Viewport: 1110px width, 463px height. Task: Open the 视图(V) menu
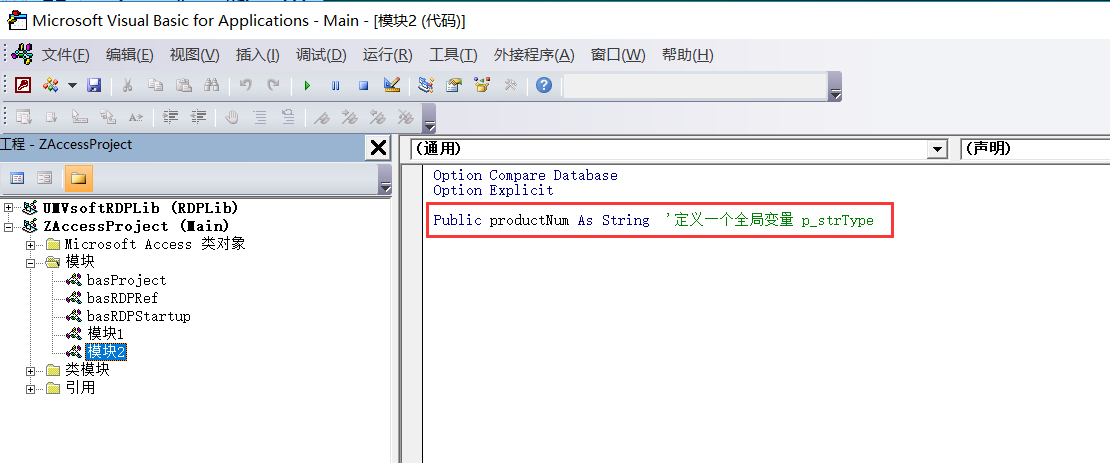pyautogui.click(x=195, y=55)
